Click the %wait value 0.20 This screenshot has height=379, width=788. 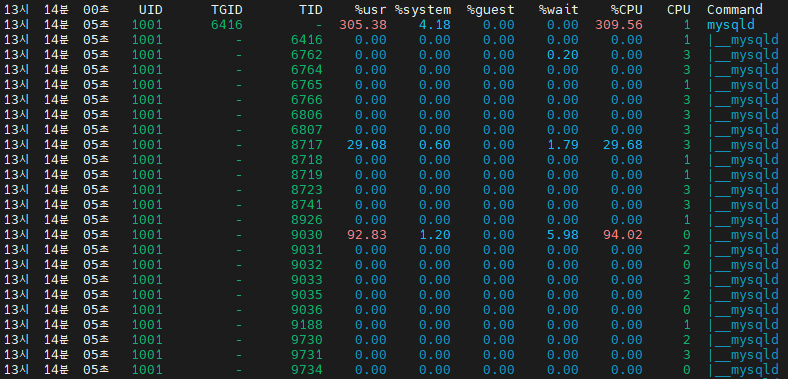click(x=563, y=55)
